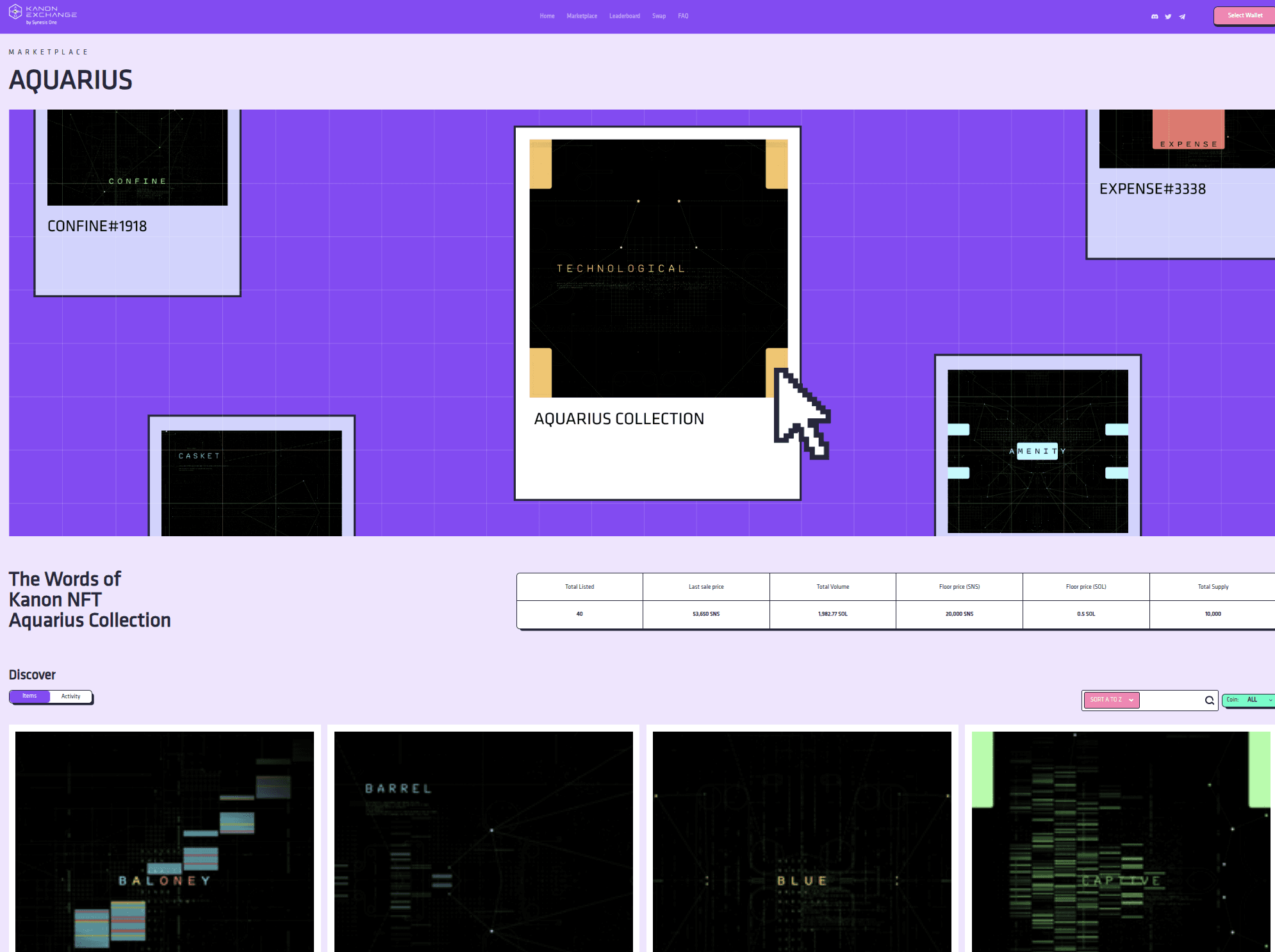Click the Home nav link
The width and height of the screenshot is (1275, 952).
[x=547, y=16]
